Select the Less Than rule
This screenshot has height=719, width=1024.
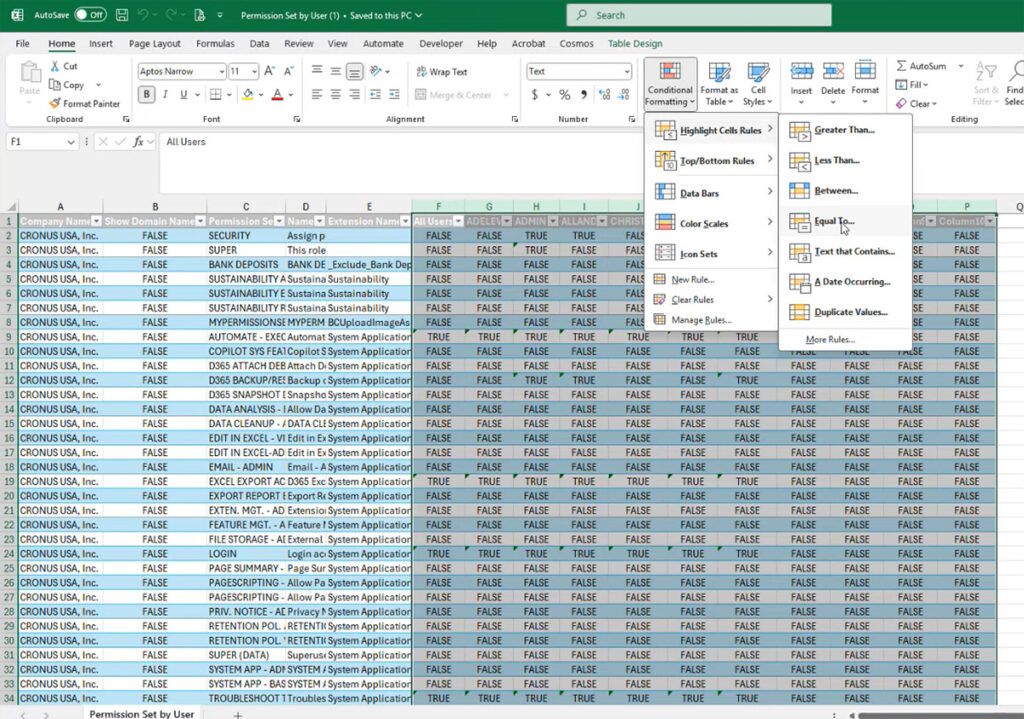click(x=845, y=160)
